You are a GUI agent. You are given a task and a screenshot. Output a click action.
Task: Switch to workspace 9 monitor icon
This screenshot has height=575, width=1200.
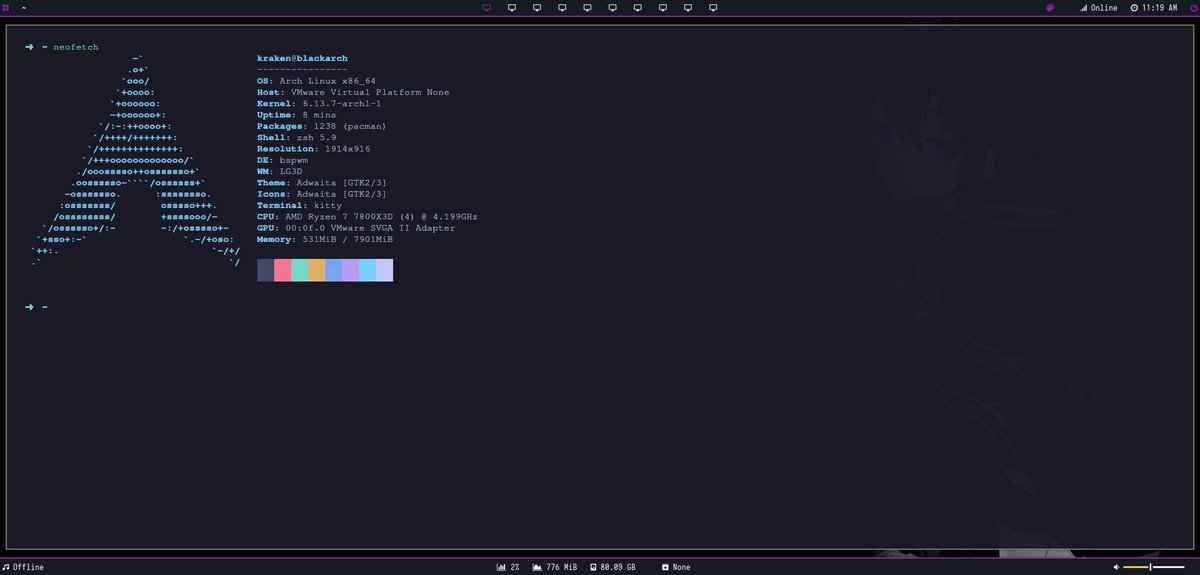(x=688, y=7)
